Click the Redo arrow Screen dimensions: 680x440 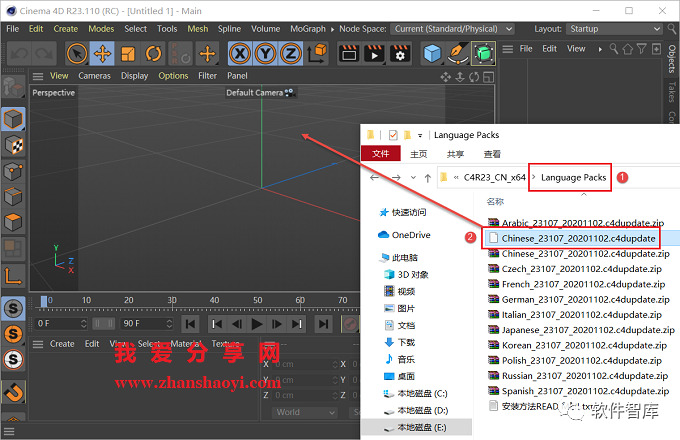[x=44, y=54]
